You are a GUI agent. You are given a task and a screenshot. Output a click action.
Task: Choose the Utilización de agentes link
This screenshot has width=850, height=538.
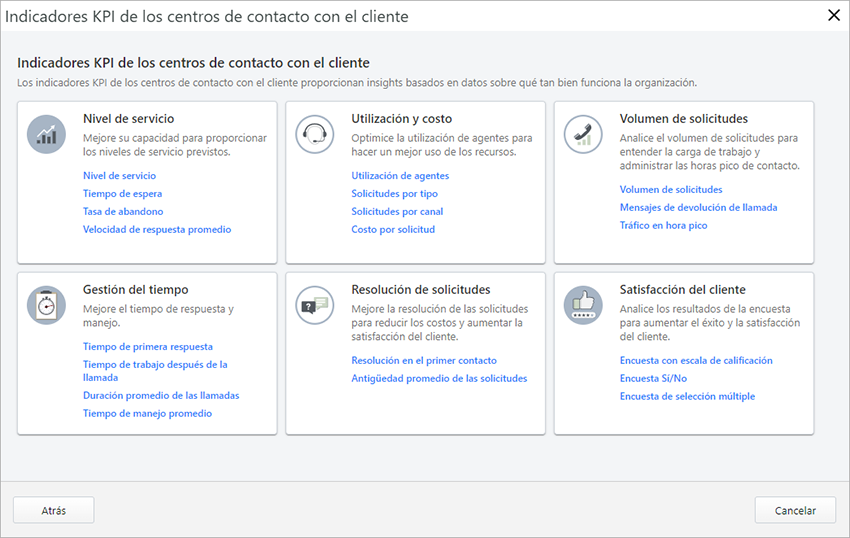400,176
